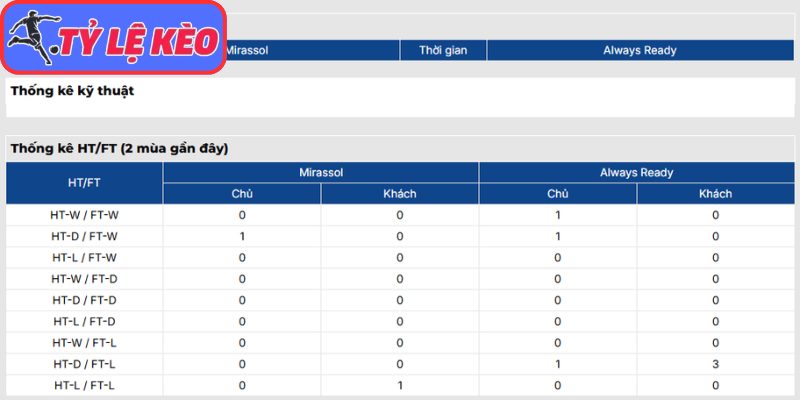
Task: Select the Chủ subheader under Always Ready
Action: 558,194
